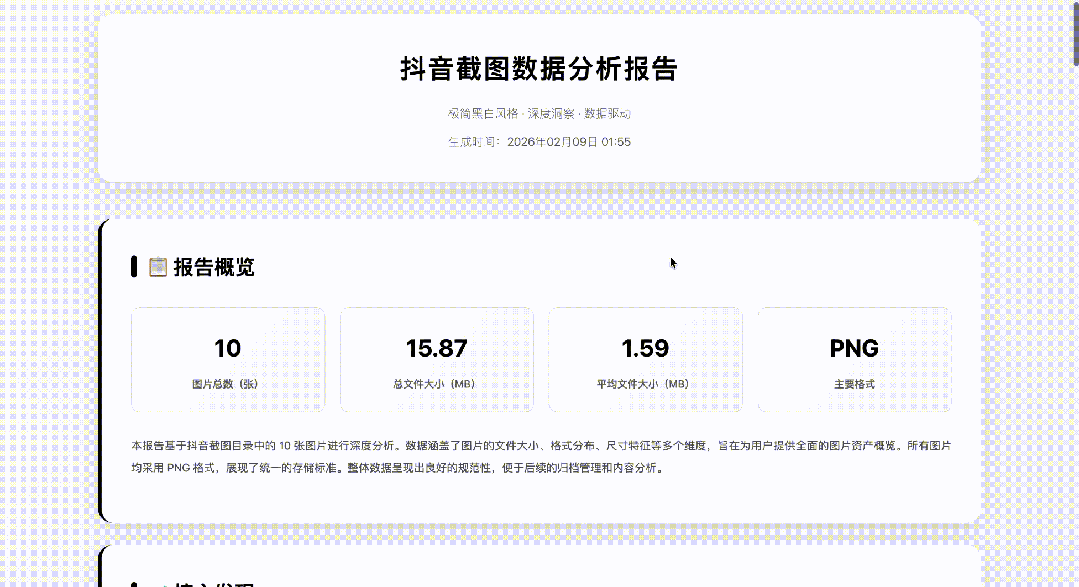Click the label 主要格式
1079x587 pixels.
click(855, 384)
